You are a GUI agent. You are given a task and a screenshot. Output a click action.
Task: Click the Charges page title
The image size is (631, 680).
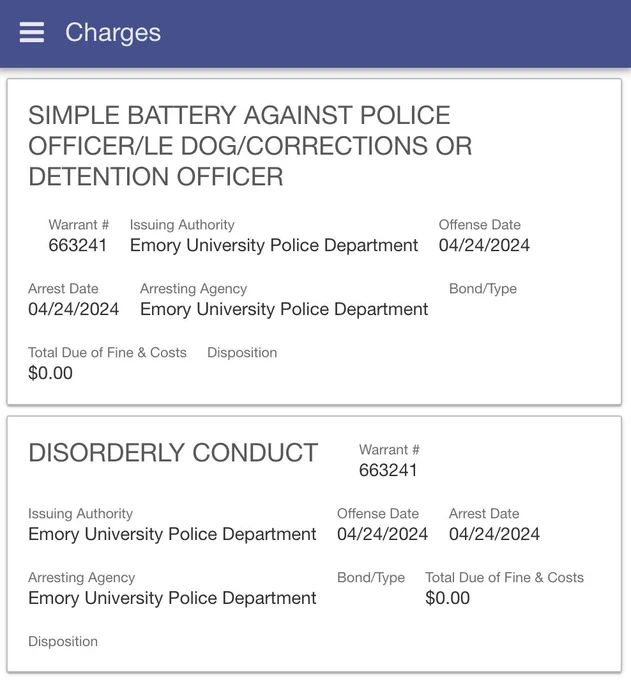click(x=113, y=33)
